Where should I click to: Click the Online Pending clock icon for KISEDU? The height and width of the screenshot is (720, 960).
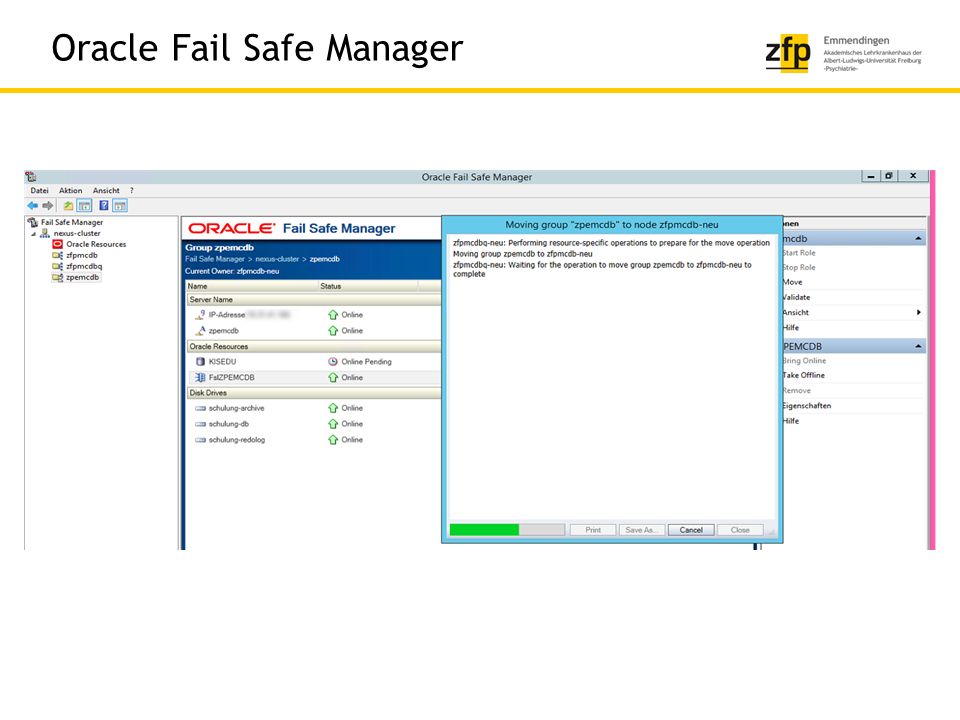click(x=333, y=362)
